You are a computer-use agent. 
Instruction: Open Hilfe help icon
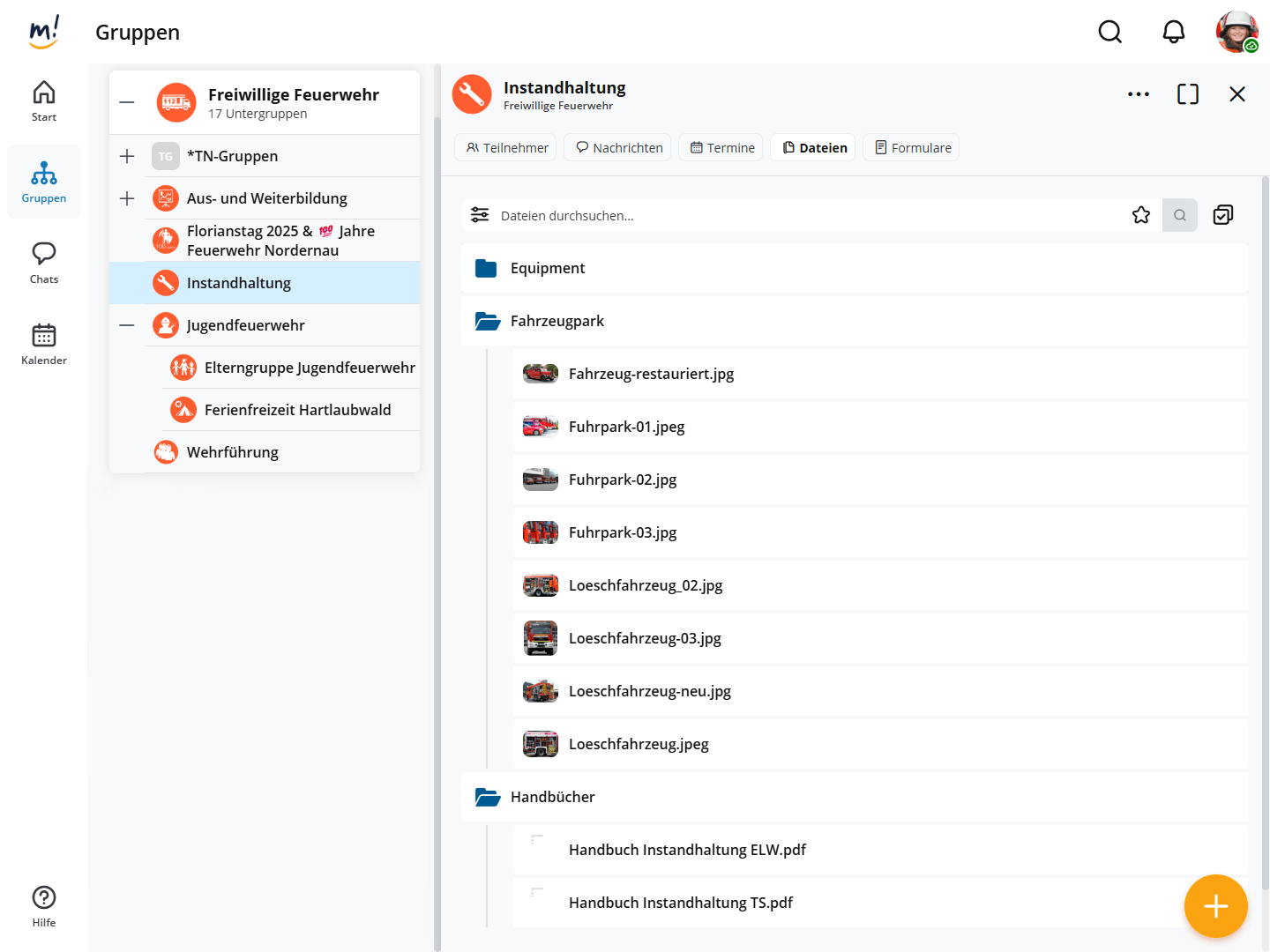(44, 906)
